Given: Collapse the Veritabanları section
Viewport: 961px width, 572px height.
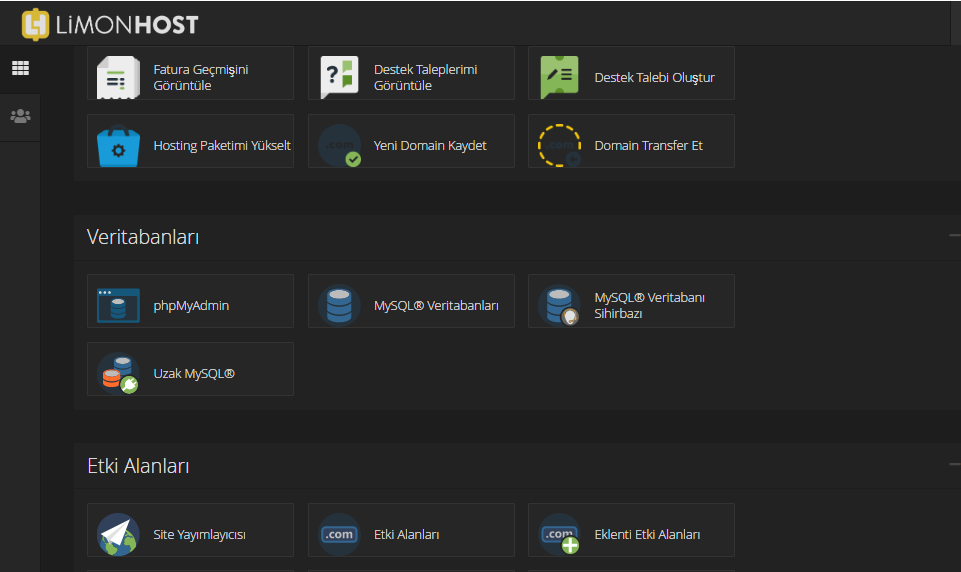Looking at the screenshot, I should [955, 235].
